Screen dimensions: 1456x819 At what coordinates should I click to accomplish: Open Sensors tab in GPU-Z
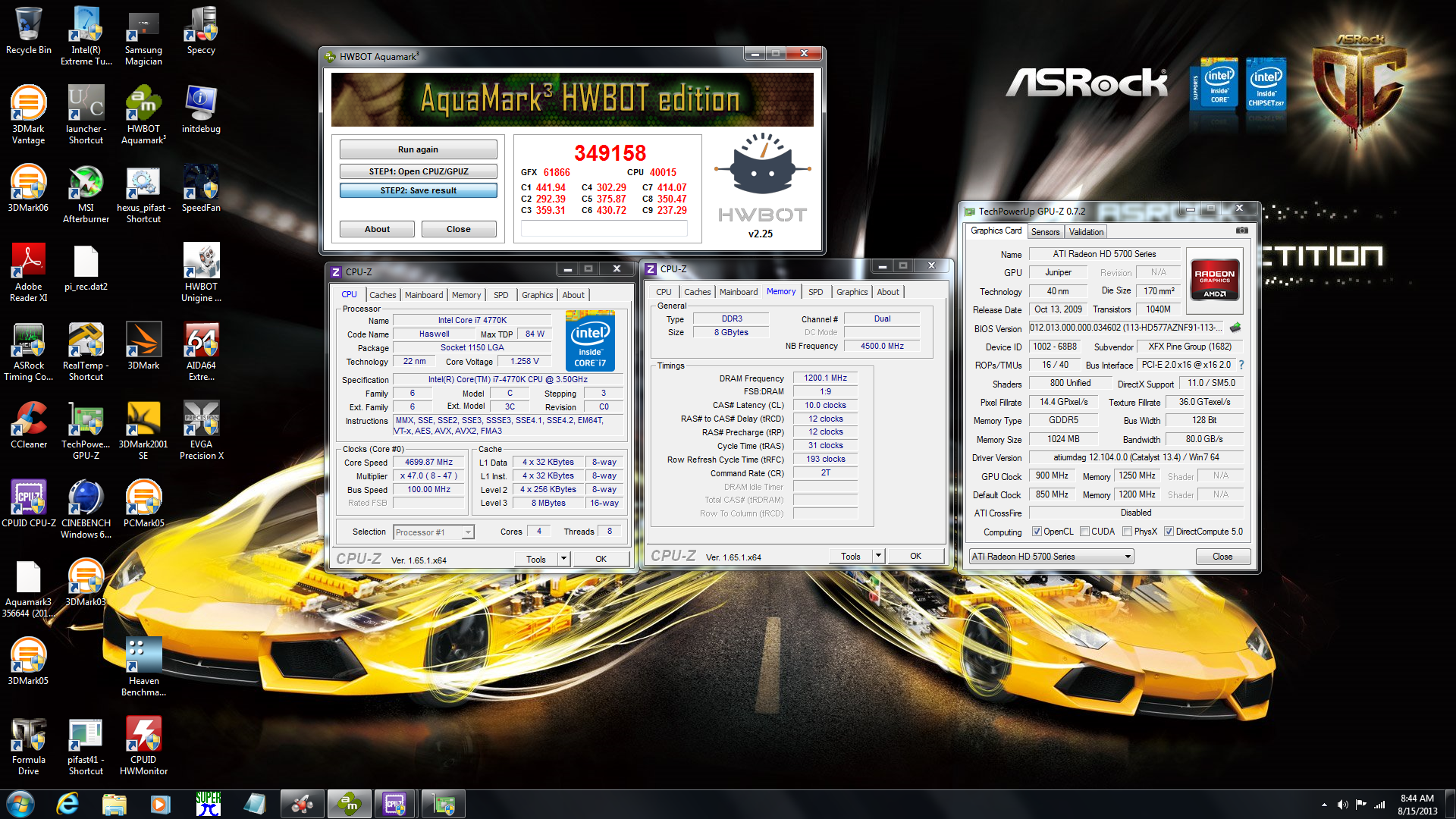tap(1045, 232)
